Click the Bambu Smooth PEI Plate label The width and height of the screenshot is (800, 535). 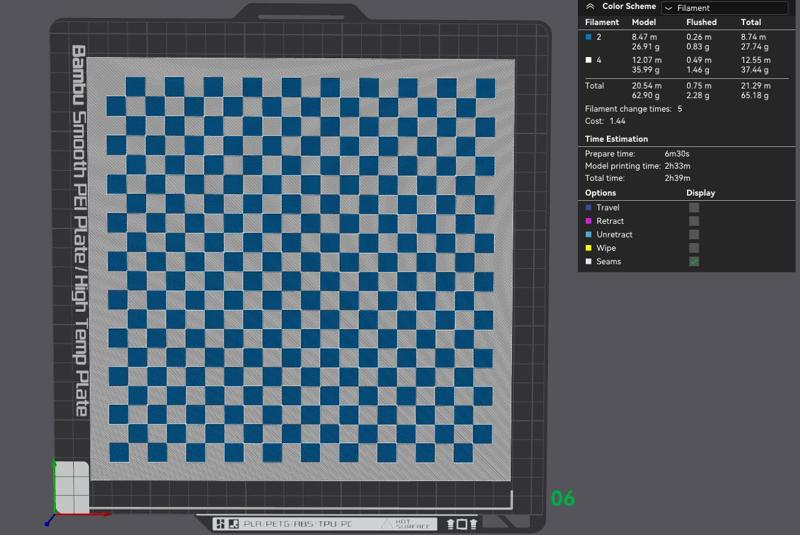tap(80, 230)
